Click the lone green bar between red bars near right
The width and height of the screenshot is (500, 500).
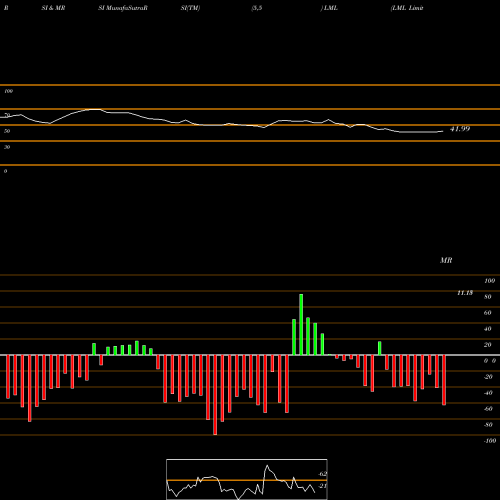click(380, 348)
